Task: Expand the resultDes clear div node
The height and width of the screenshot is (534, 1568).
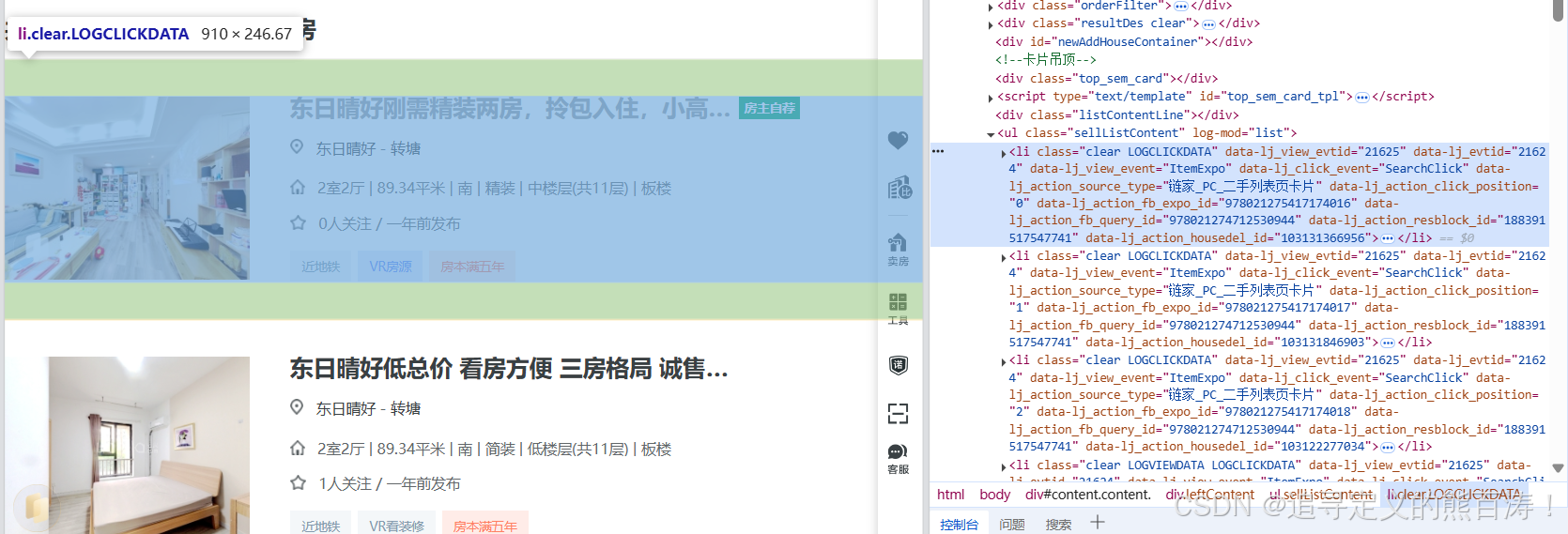Action: [991, 23]
